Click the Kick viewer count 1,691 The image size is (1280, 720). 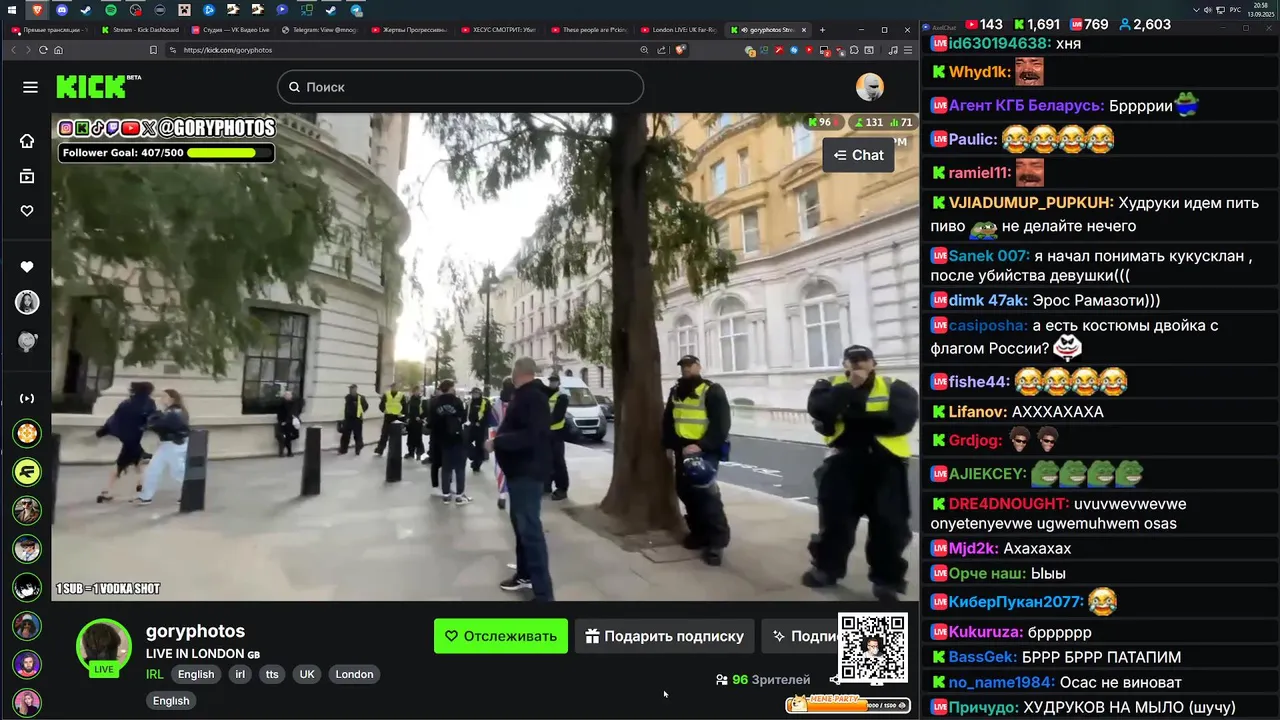[x=1036, y=24]
